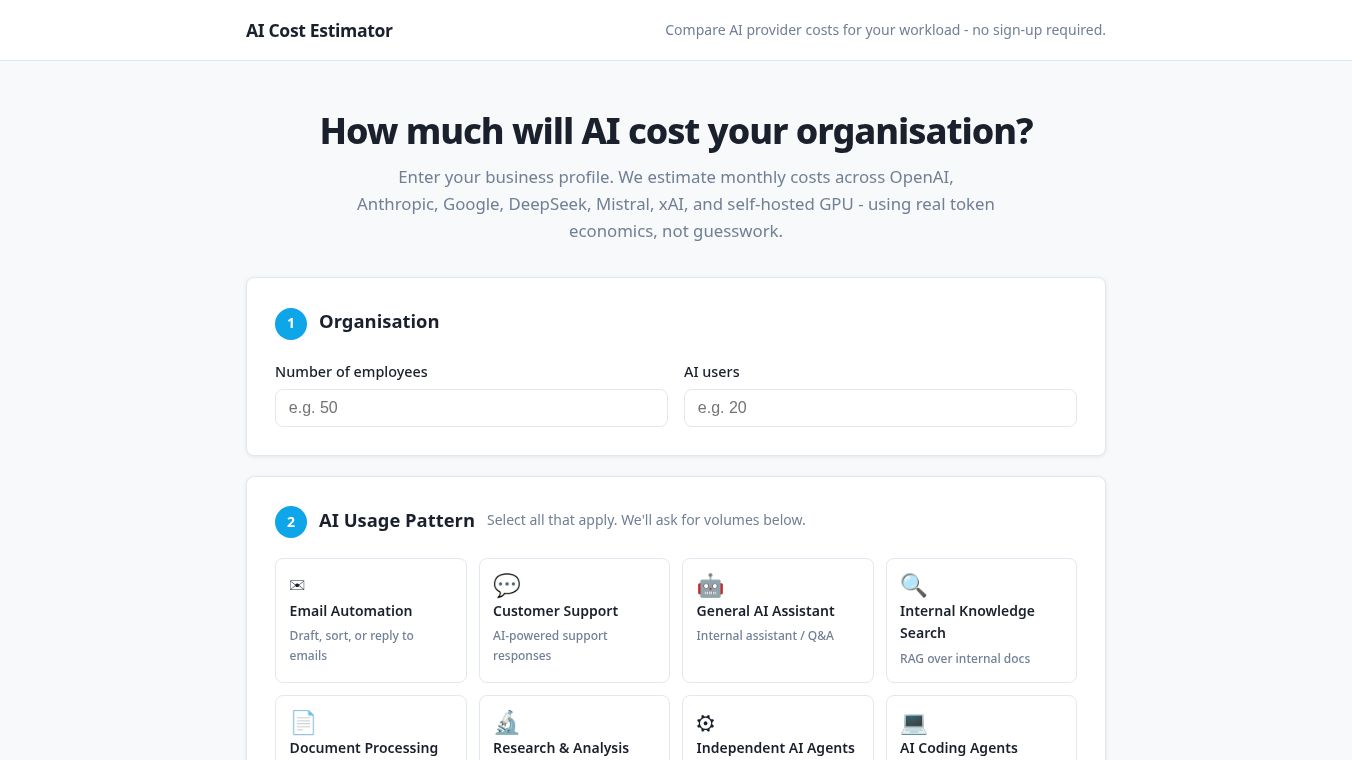Select the Email Automation usage card title
Viewport: 1352px width, 760px height.
coord(351,611)
